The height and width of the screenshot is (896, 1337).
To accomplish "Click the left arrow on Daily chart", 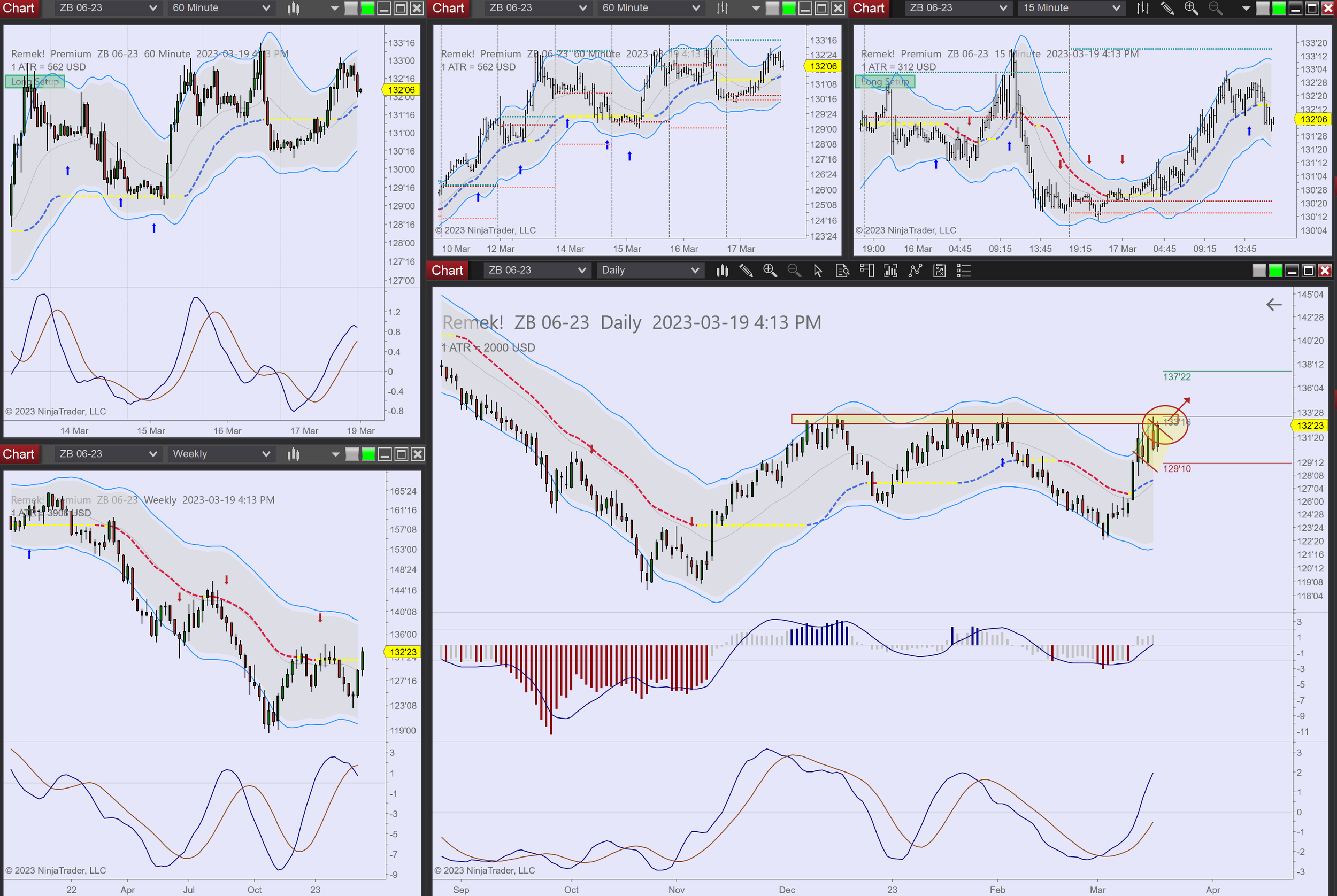I will point(1273,305).
